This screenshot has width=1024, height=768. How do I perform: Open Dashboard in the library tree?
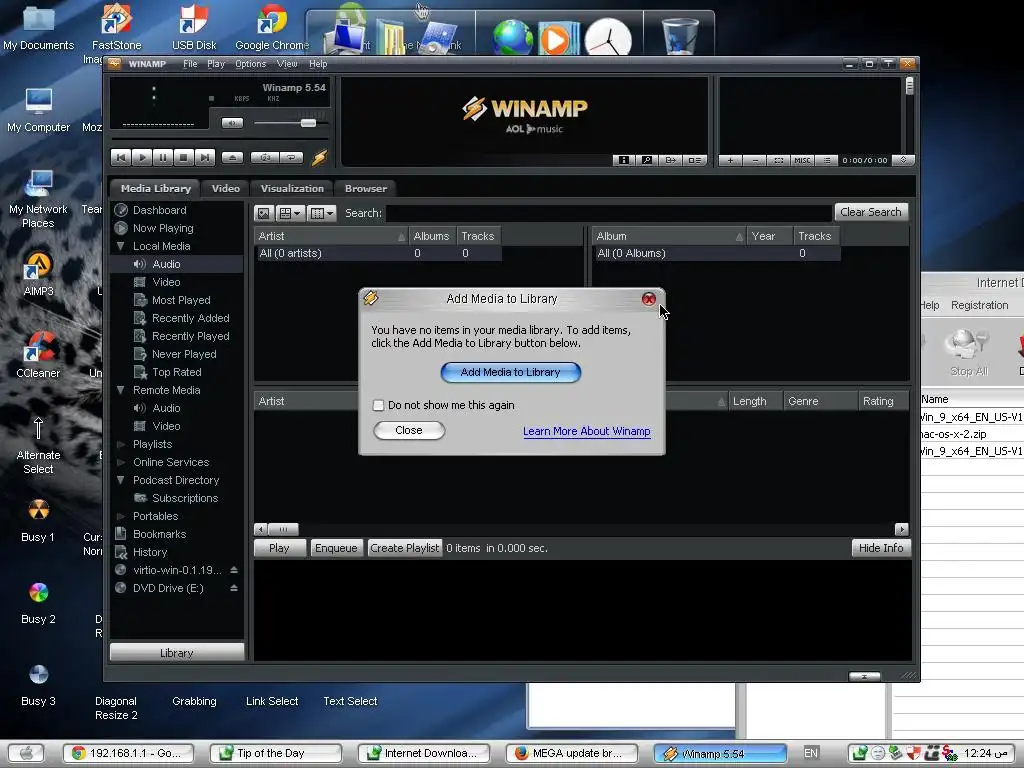(159, 210)
